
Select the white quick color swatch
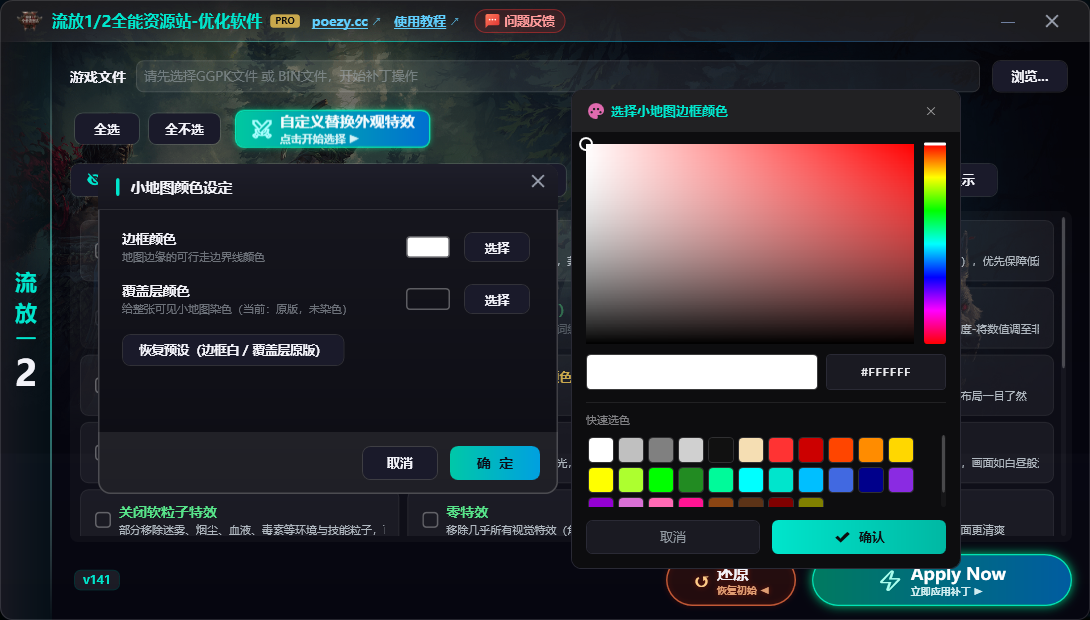point(601,450)
